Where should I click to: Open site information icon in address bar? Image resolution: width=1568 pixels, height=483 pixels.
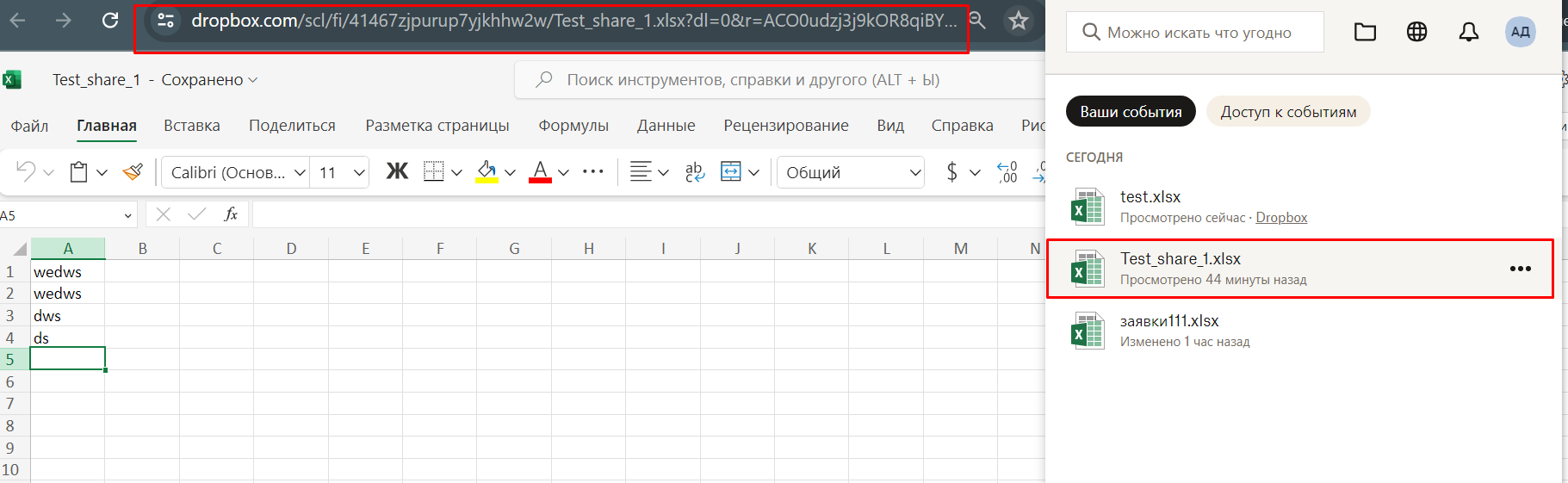[x=165, y=20]
